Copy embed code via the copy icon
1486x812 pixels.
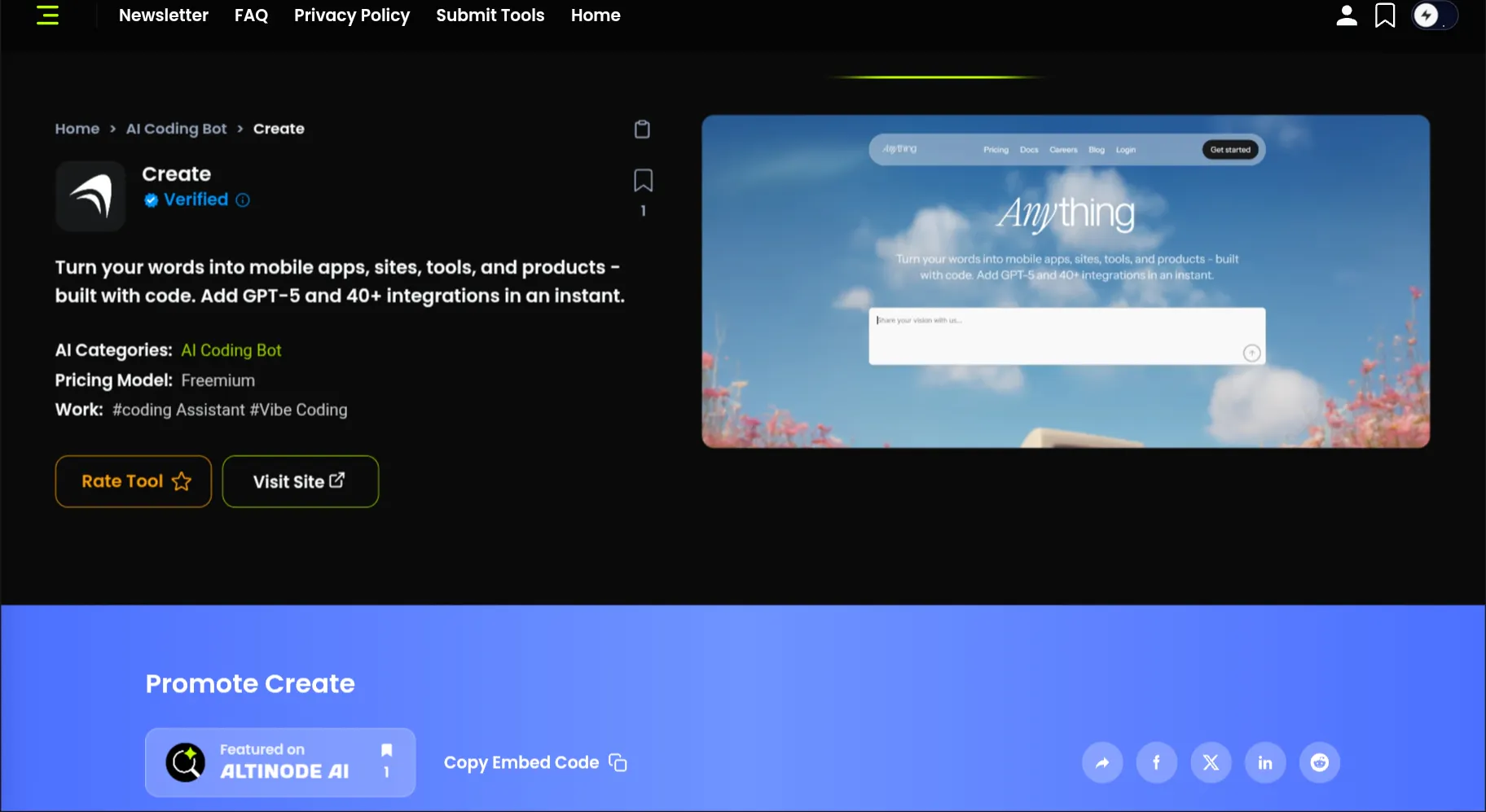point(618,762)
